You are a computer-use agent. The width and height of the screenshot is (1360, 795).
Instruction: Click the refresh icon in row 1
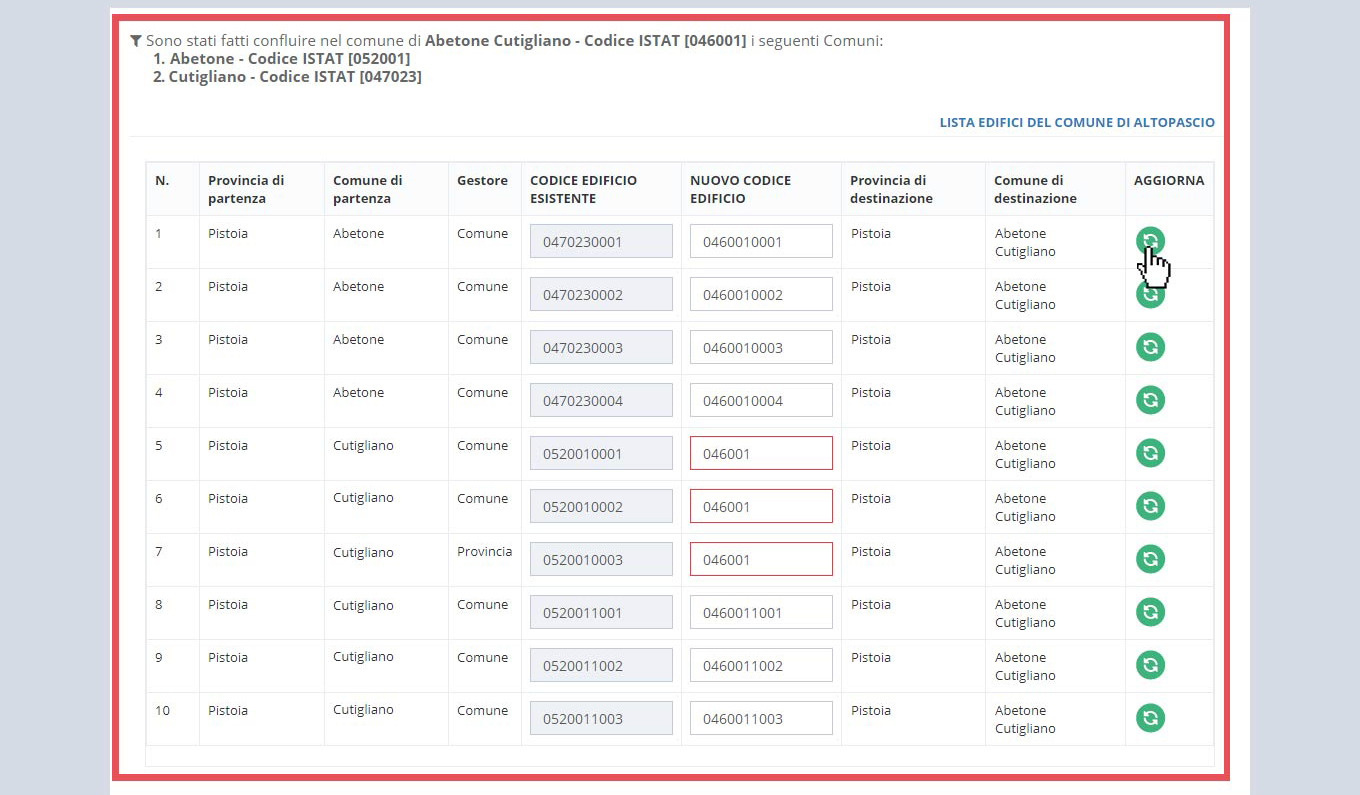[x=1150, y=241]
